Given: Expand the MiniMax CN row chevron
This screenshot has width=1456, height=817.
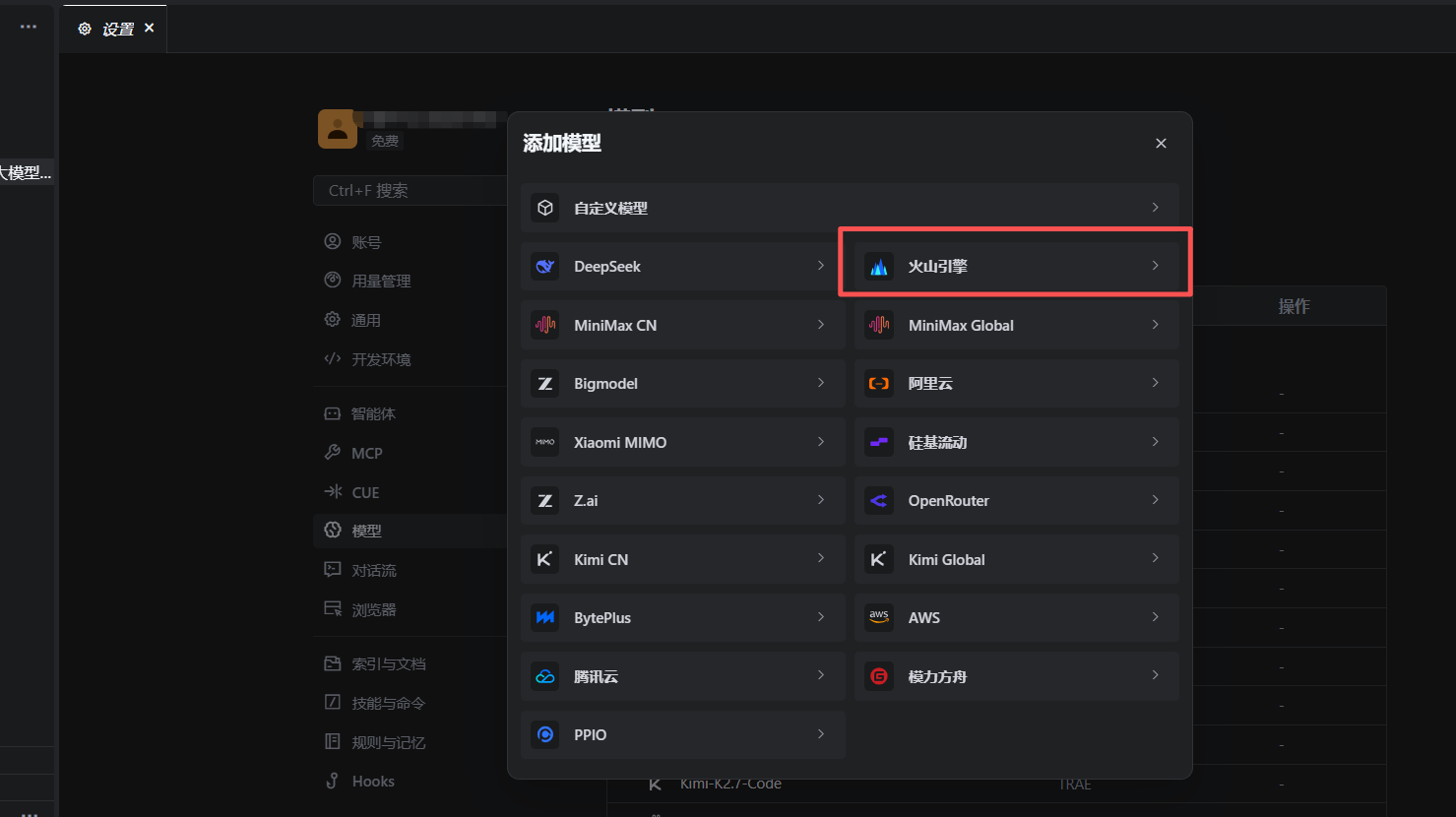Looking at the screenshot, I should [821, 325].
